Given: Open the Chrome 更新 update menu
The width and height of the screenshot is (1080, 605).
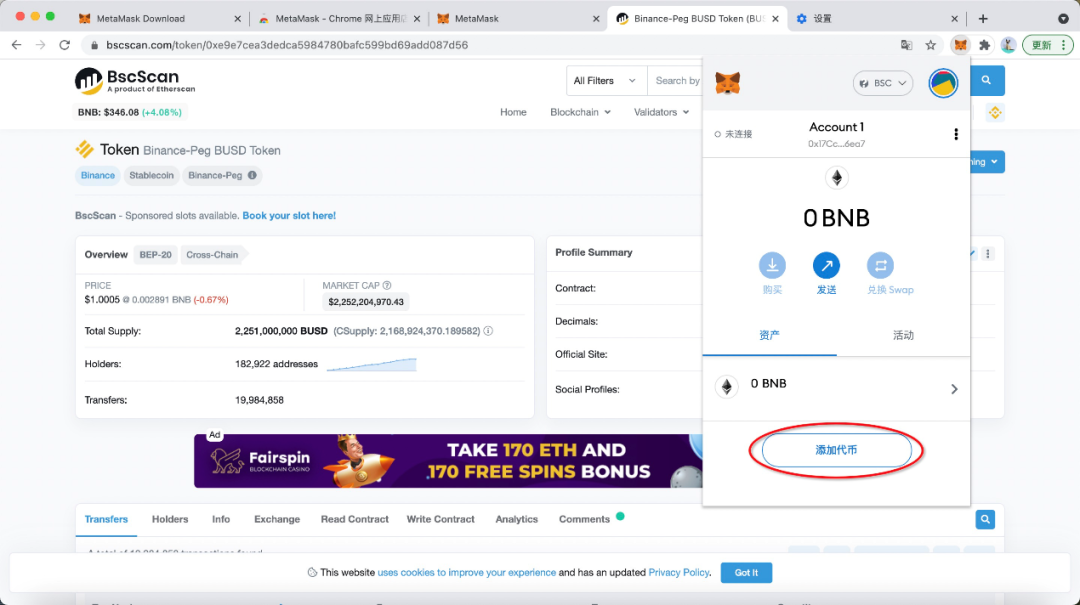Looking at the screenshot, I should click(1048, 45).
